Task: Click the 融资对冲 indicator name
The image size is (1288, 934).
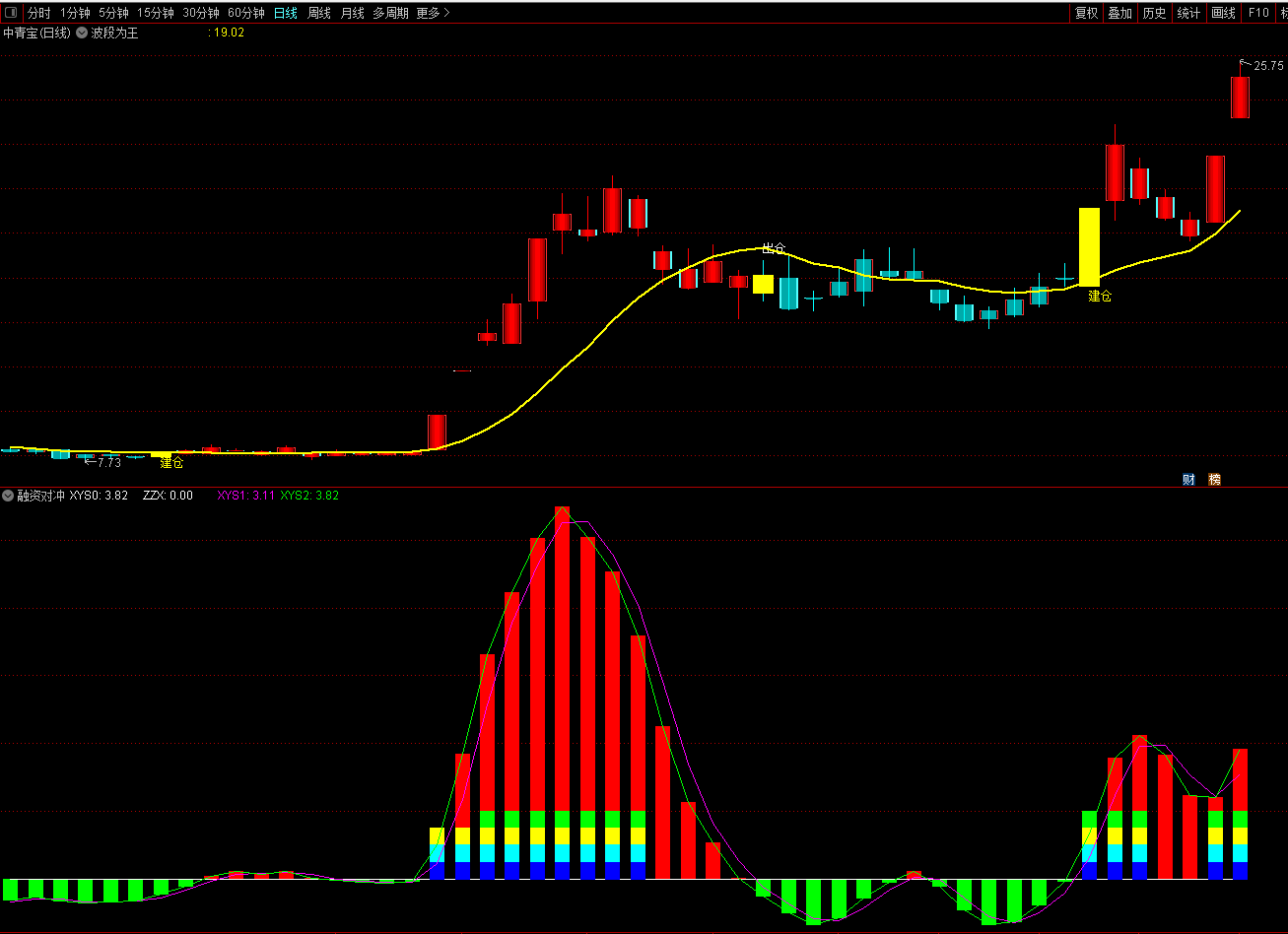Action: pyautogui.click(x=40, y=496)
